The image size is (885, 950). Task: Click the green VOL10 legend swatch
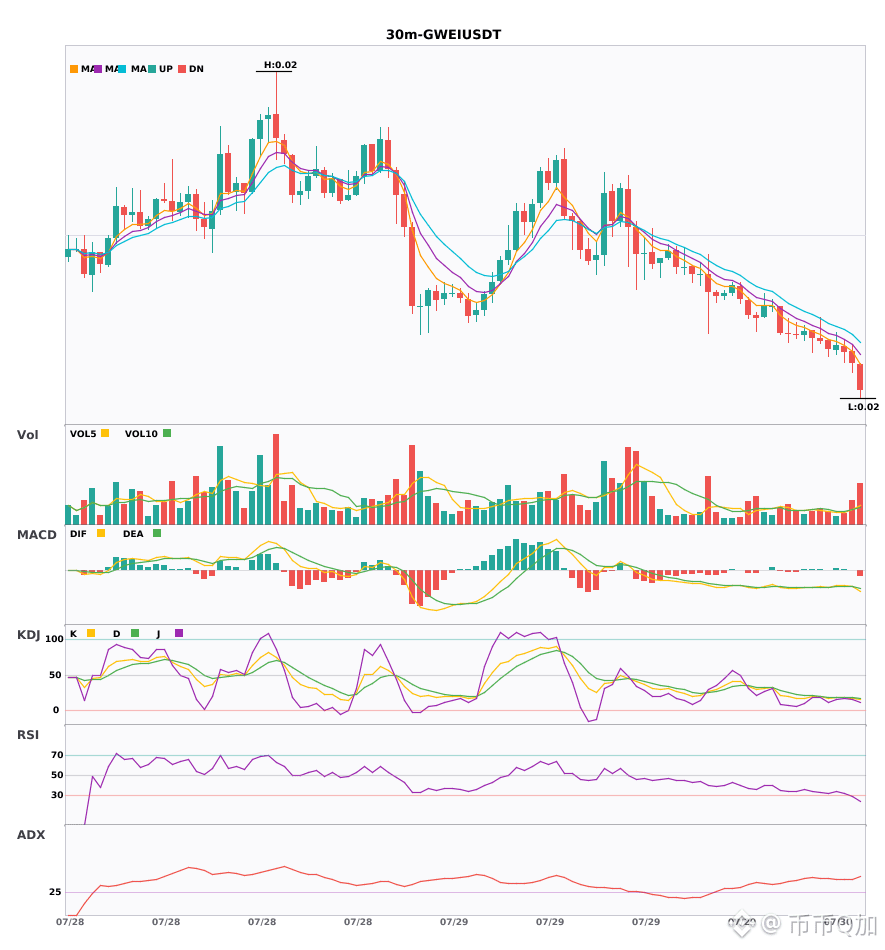pyautogui.click(x=167, y=433)
